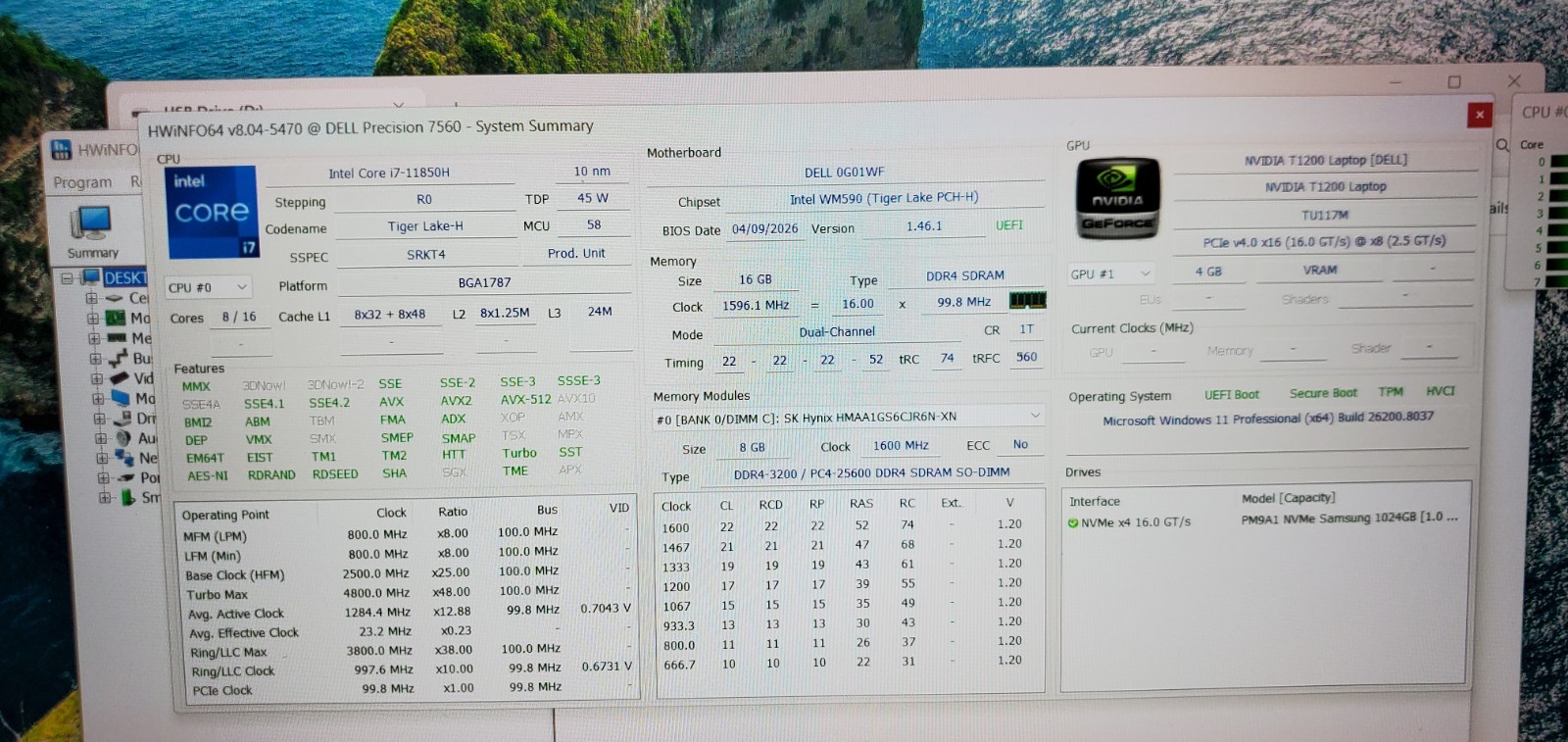1568x742 pixels.
Task: Open the memory module BANK 0/DIMM C dropdown
Action: click(848, 417)
